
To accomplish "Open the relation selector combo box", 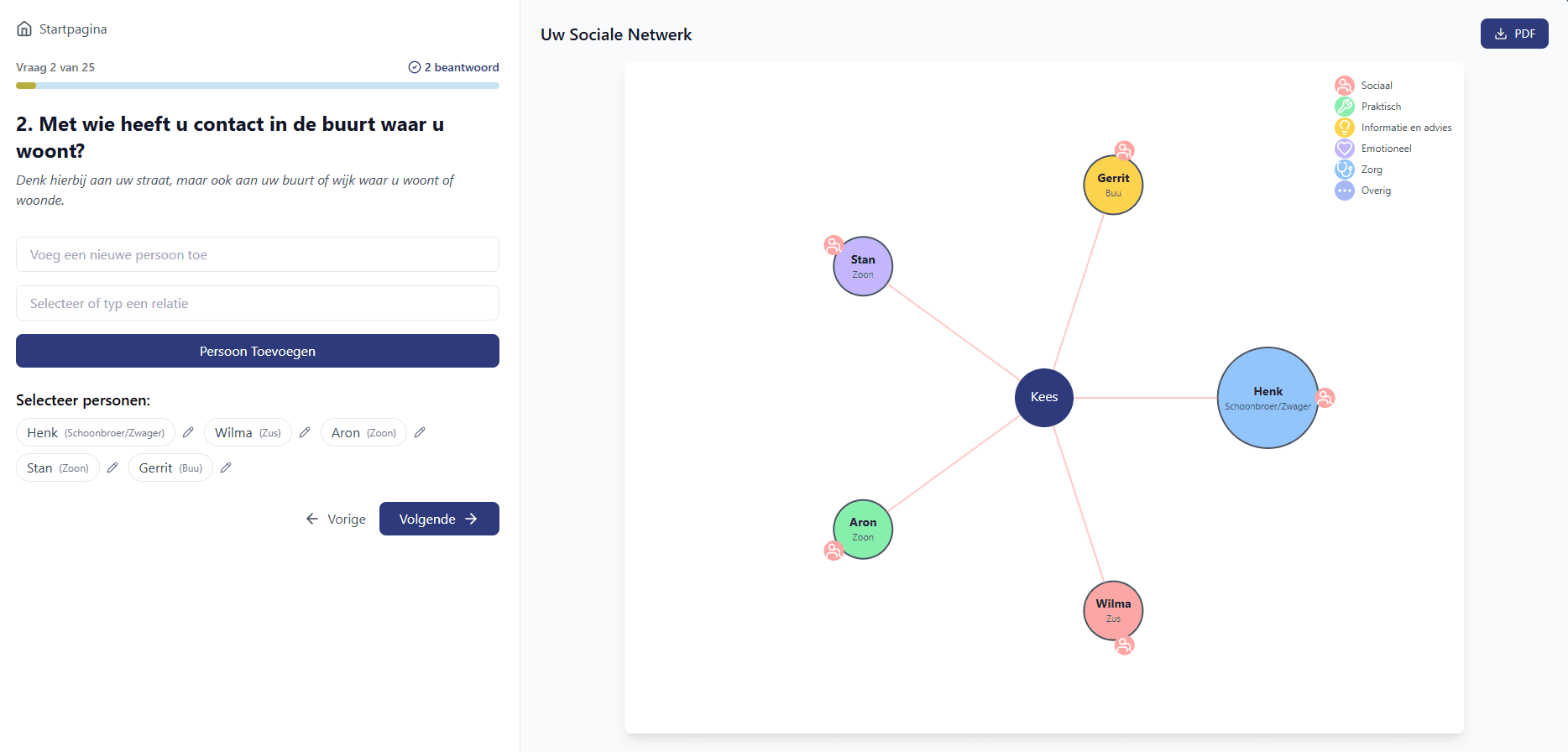I will (258, 303).
